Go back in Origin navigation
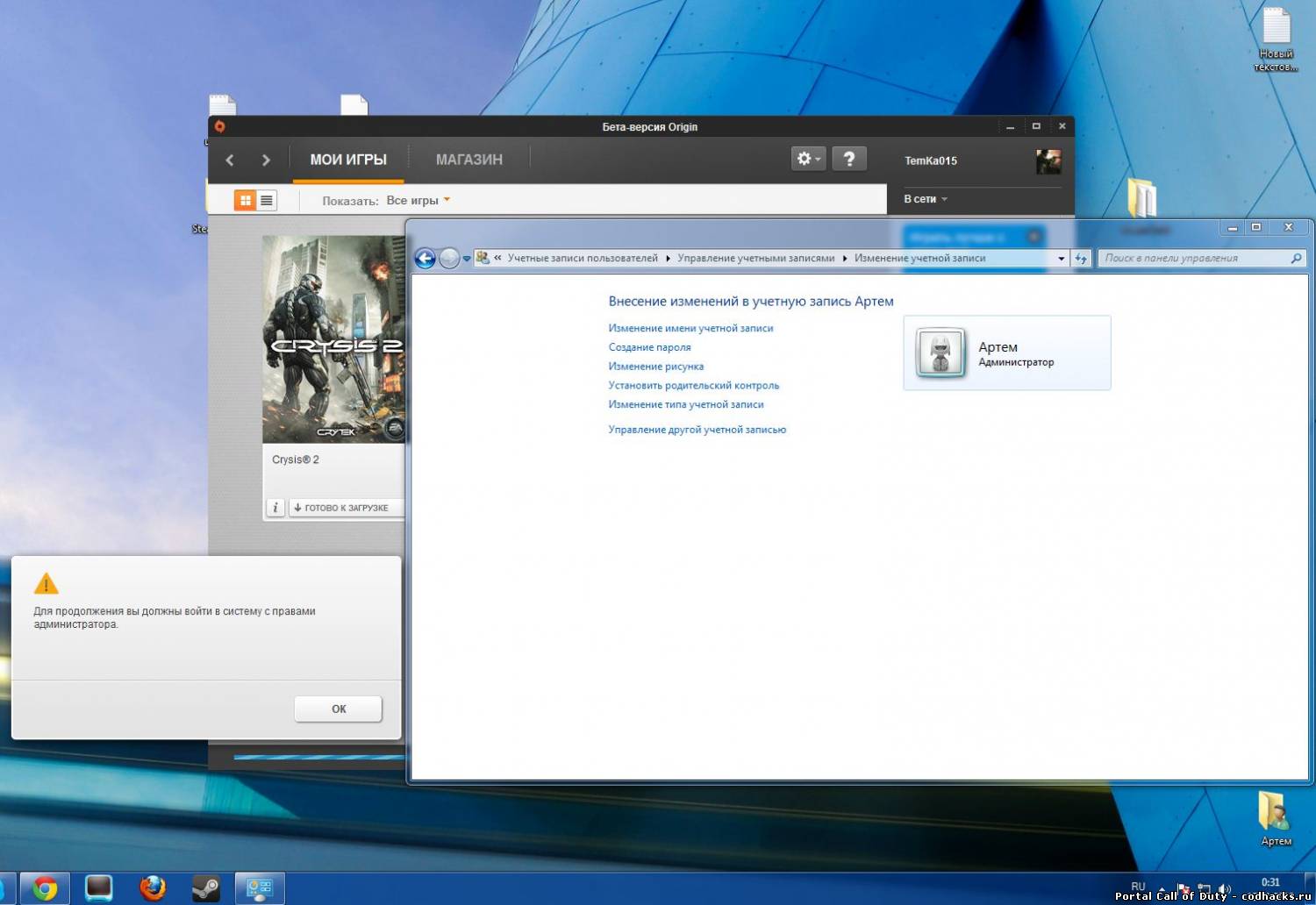The height and width of the screenshot is (905, 1316). coord(230,160)
